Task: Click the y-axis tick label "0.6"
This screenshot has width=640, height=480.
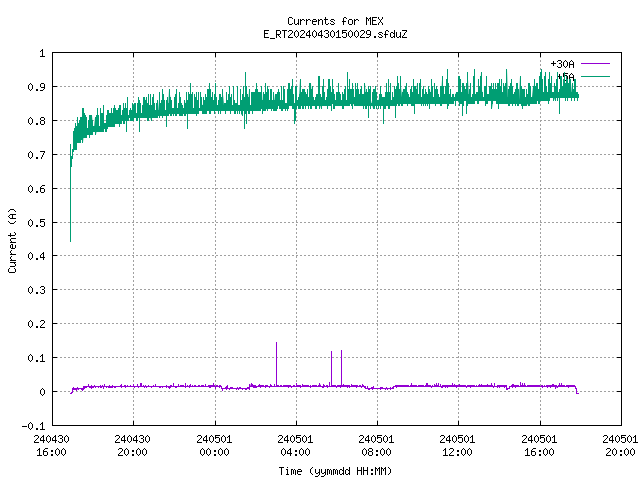Action: [36, 189]
